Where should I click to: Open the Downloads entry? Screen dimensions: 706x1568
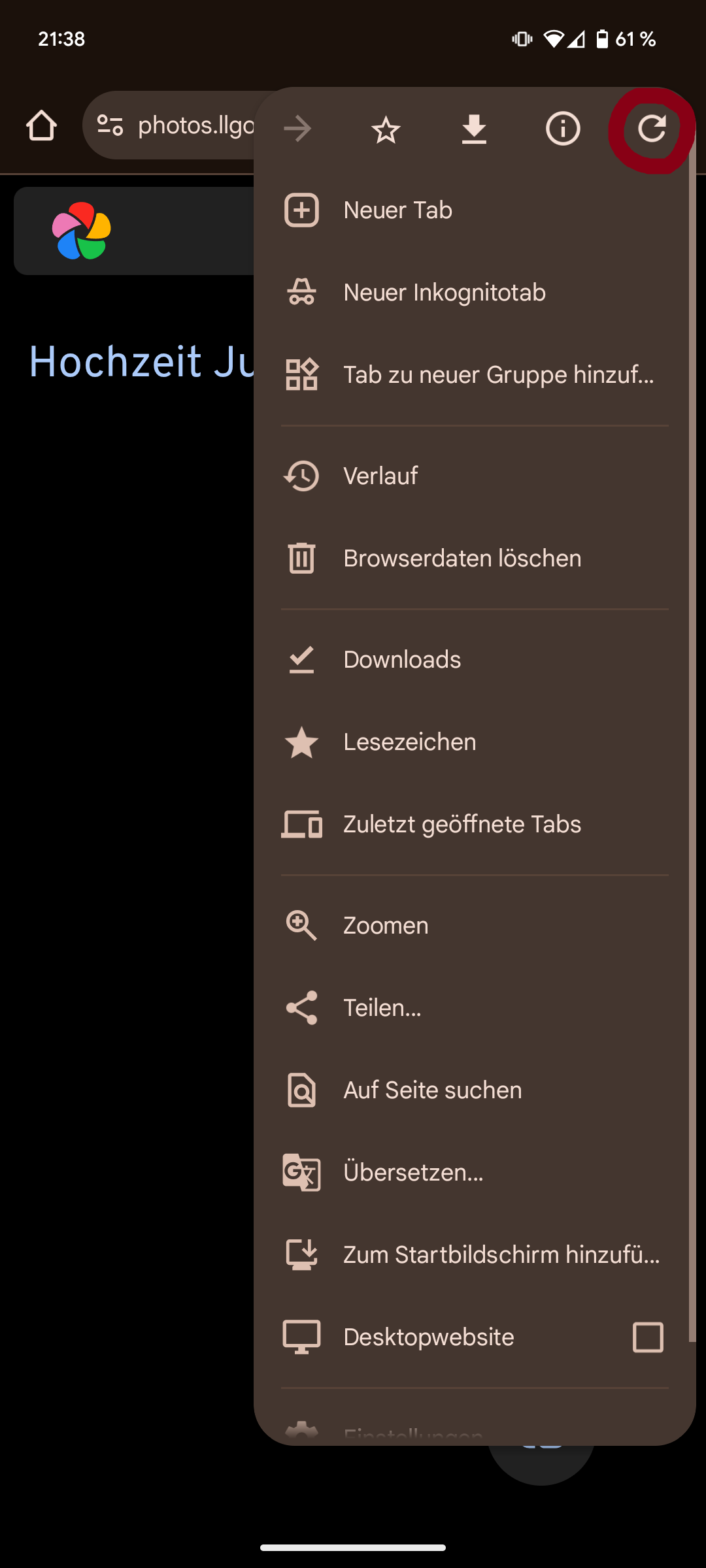[x=402, y=659]
